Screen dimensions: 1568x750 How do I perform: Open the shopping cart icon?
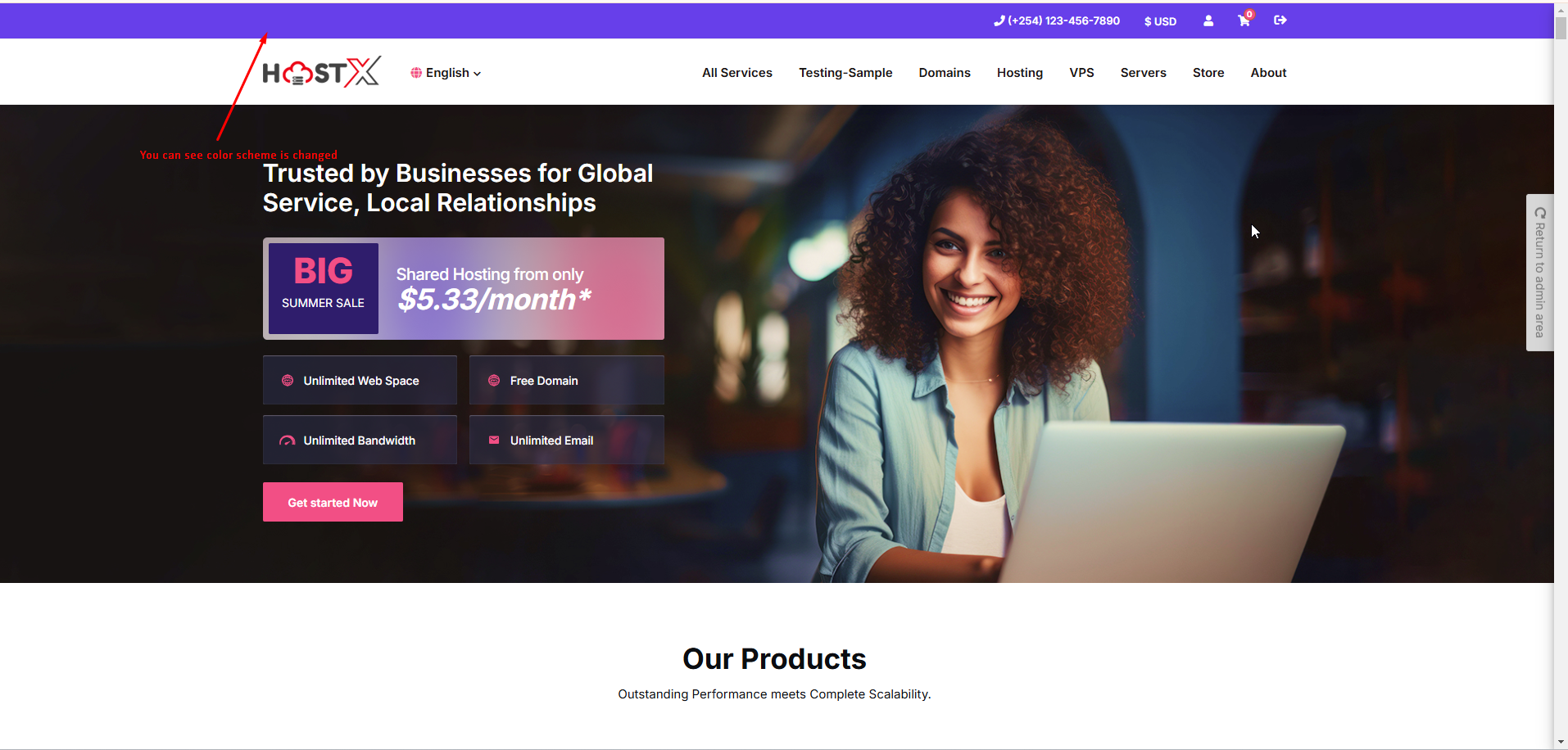pyautogui.click(x=1244, y=20)
